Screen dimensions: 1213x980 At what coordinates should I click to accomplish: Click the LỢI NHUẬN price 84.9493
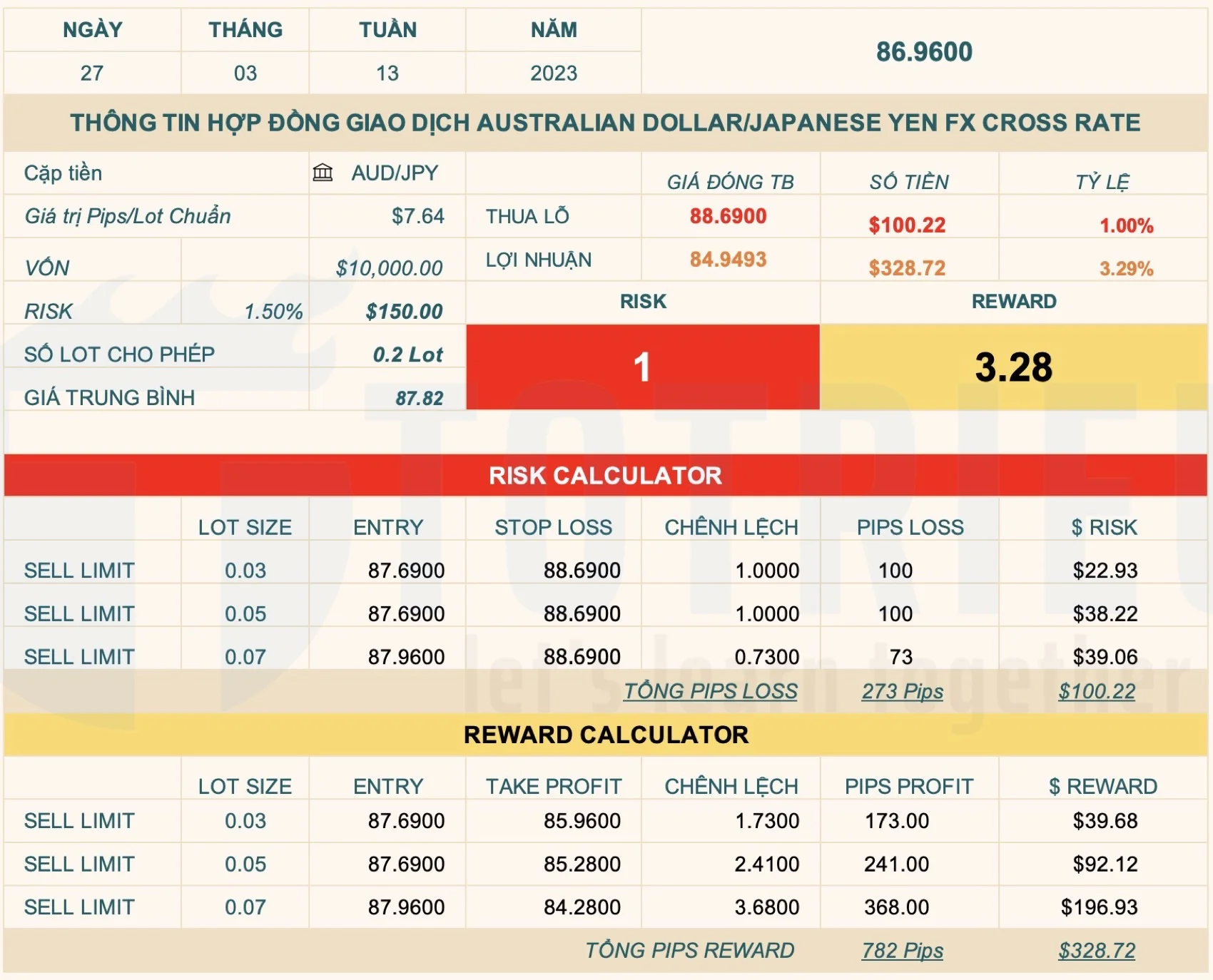click(728, 260)
